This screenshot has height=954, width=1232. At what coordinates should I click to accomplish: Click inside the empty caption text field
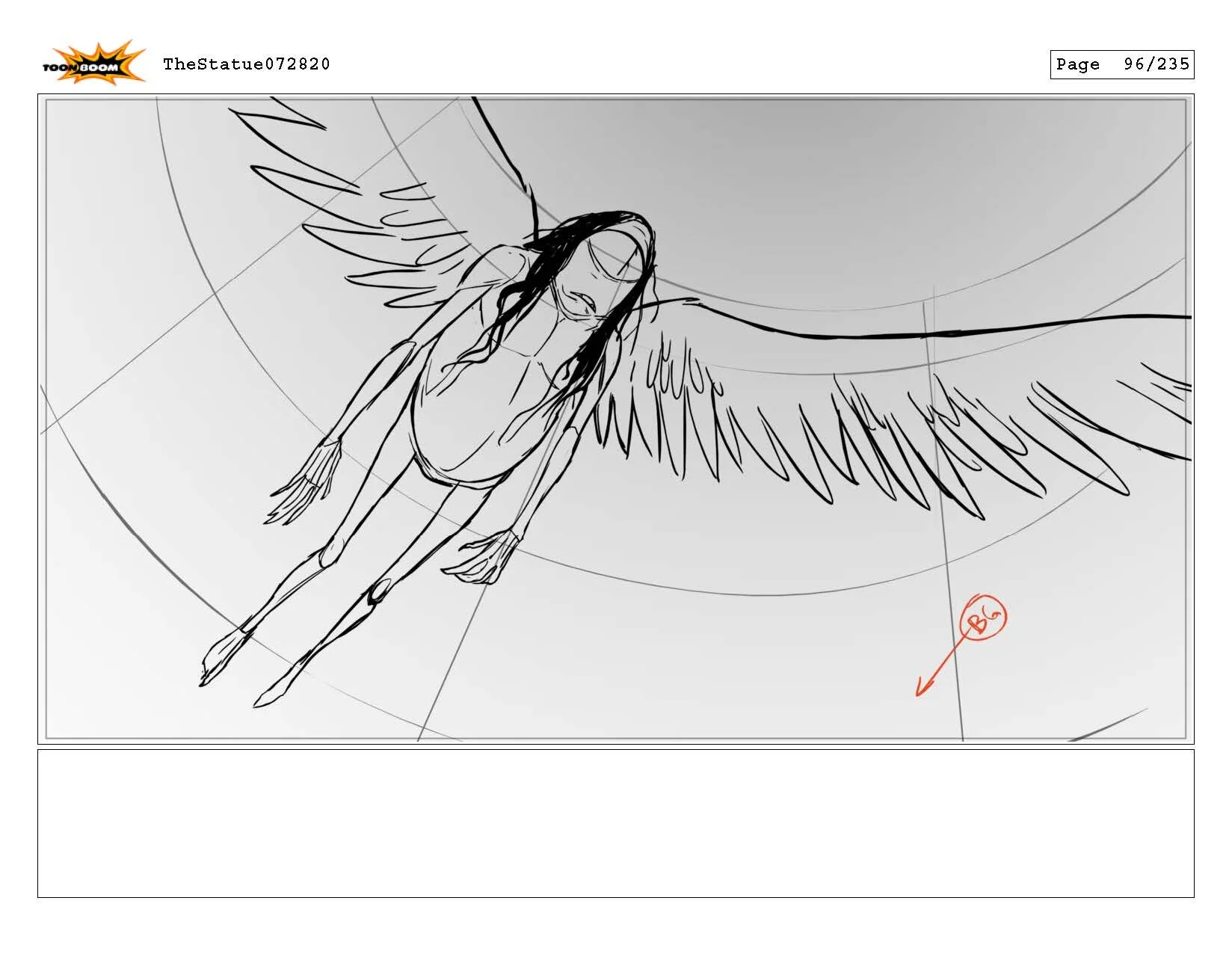616,822
